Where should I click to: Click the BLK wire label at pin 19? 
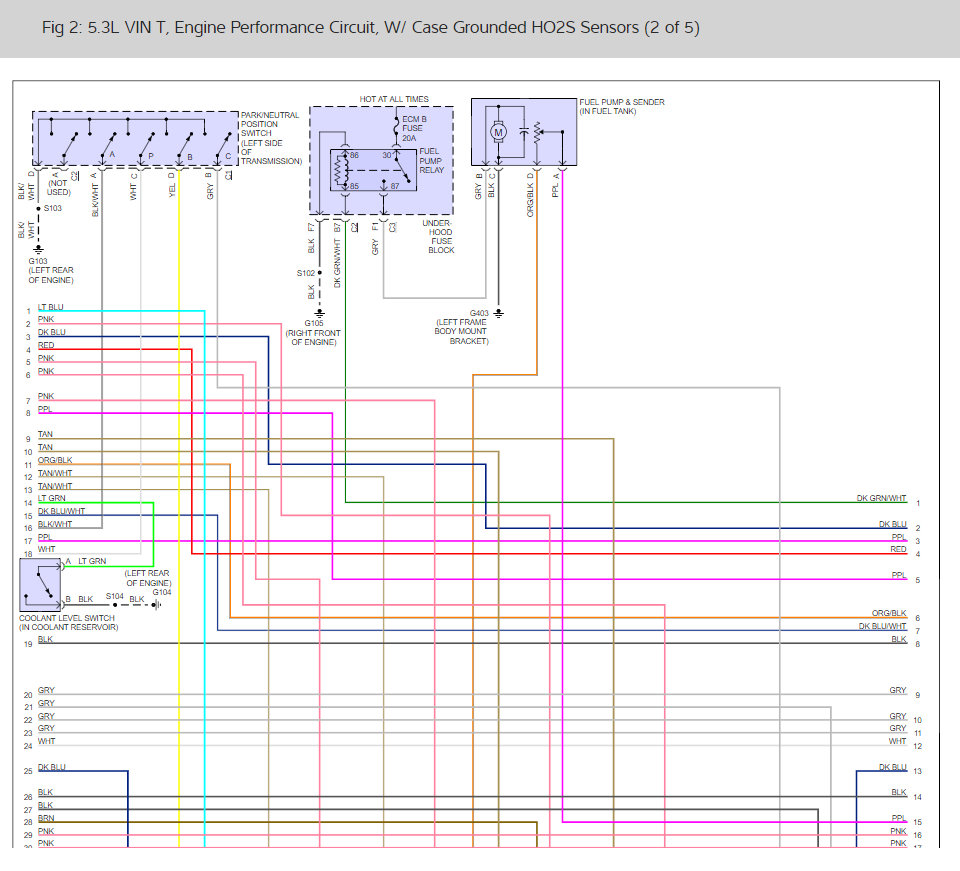(45, 639)
